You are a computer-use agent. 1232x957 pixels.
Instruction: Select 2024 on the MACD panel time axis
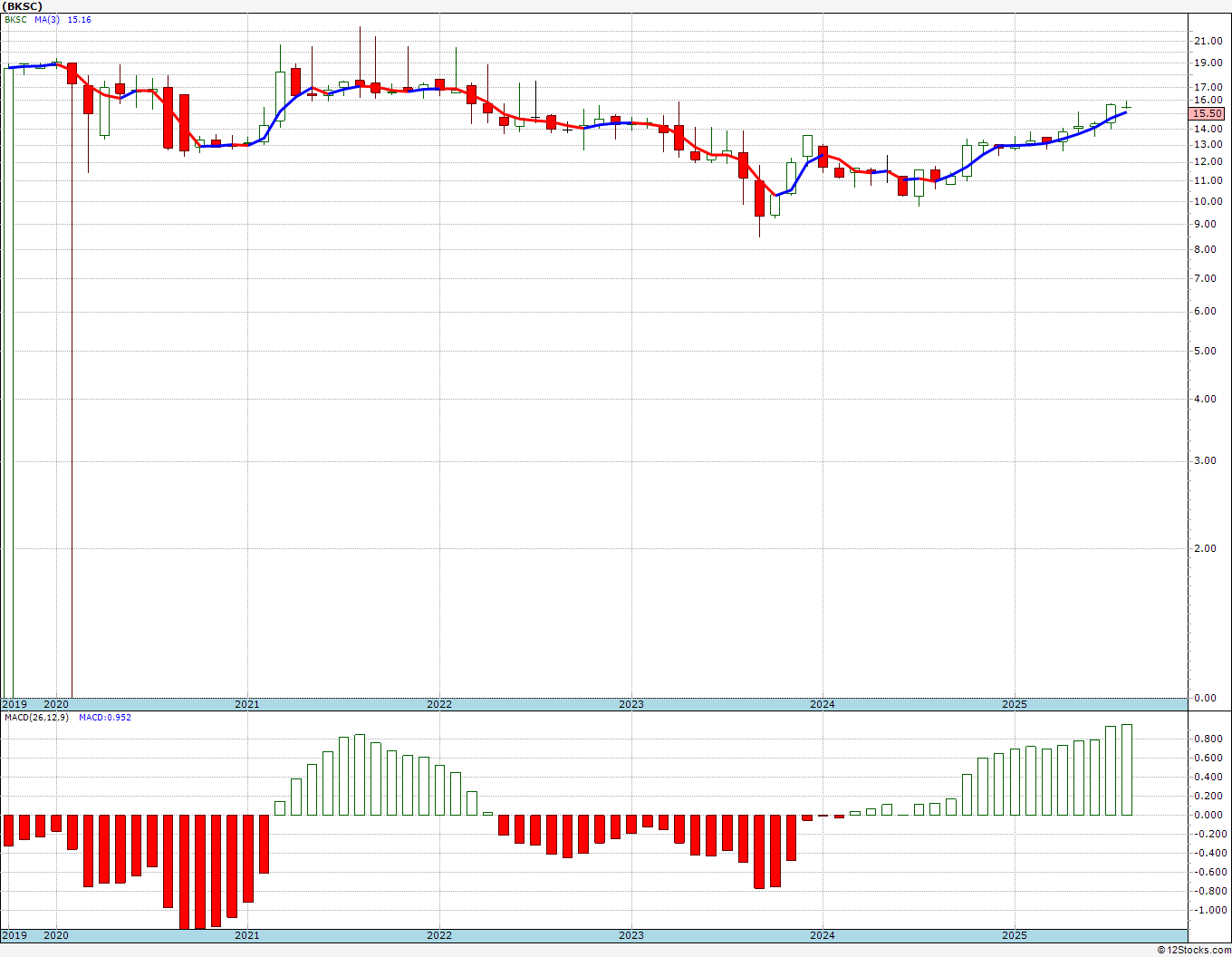coord(823,935)
